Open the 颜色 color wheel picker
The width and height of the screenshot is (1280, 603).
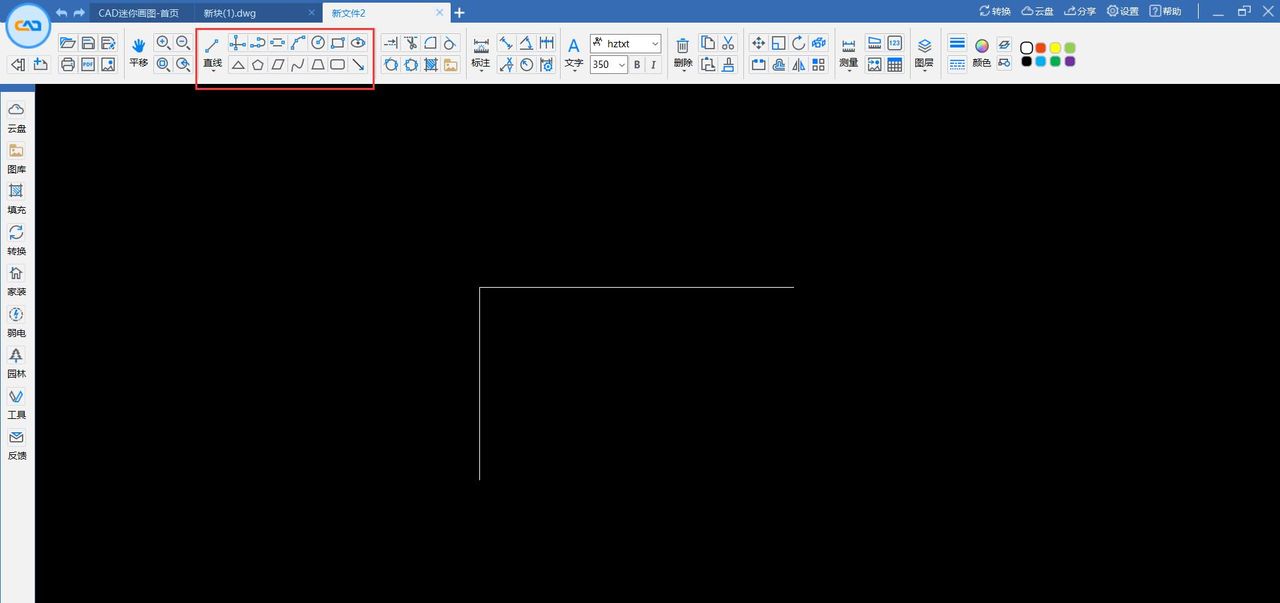click(x=981, y=46)
